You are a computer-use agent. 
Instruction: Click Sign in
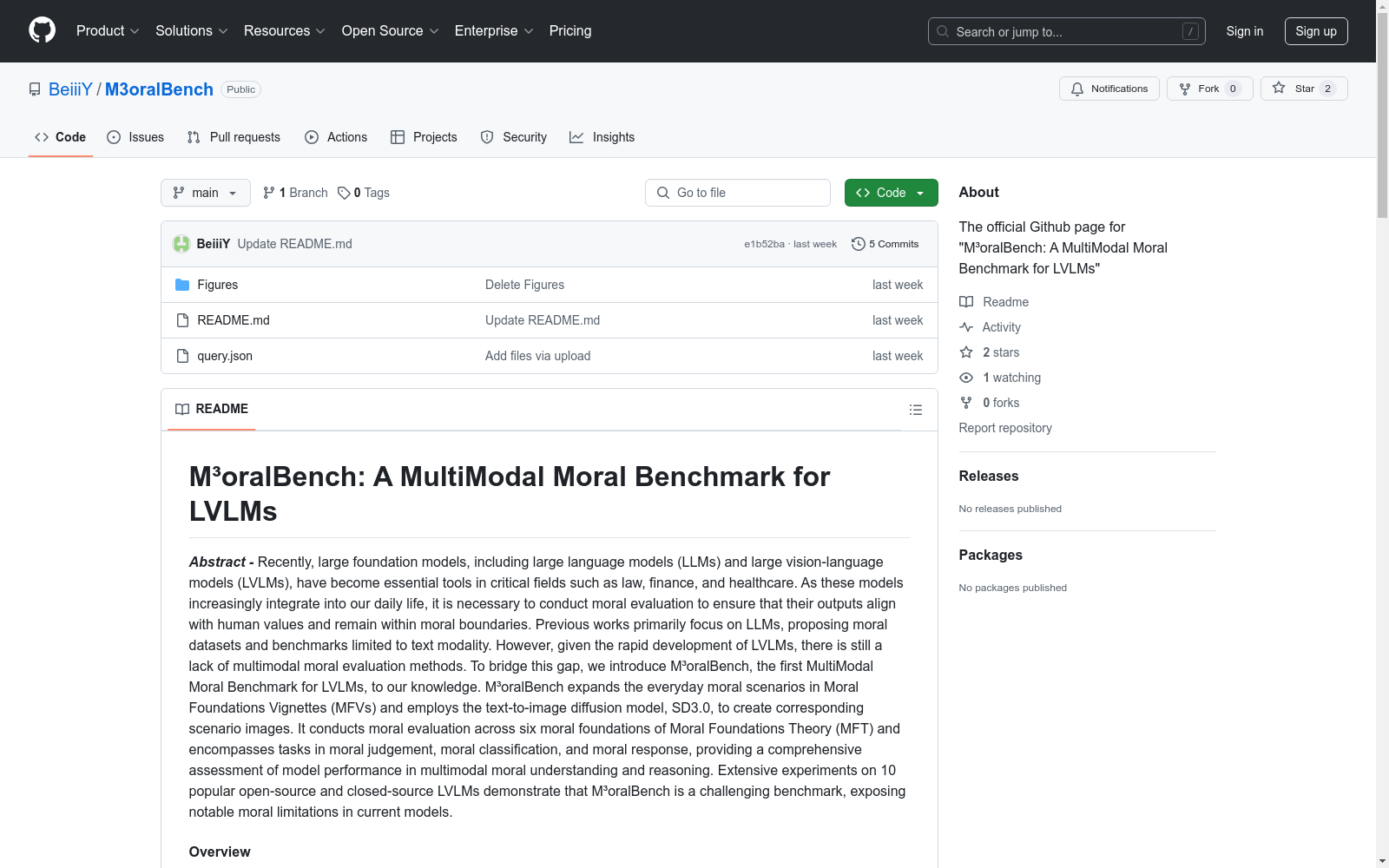click(1244, 31)
